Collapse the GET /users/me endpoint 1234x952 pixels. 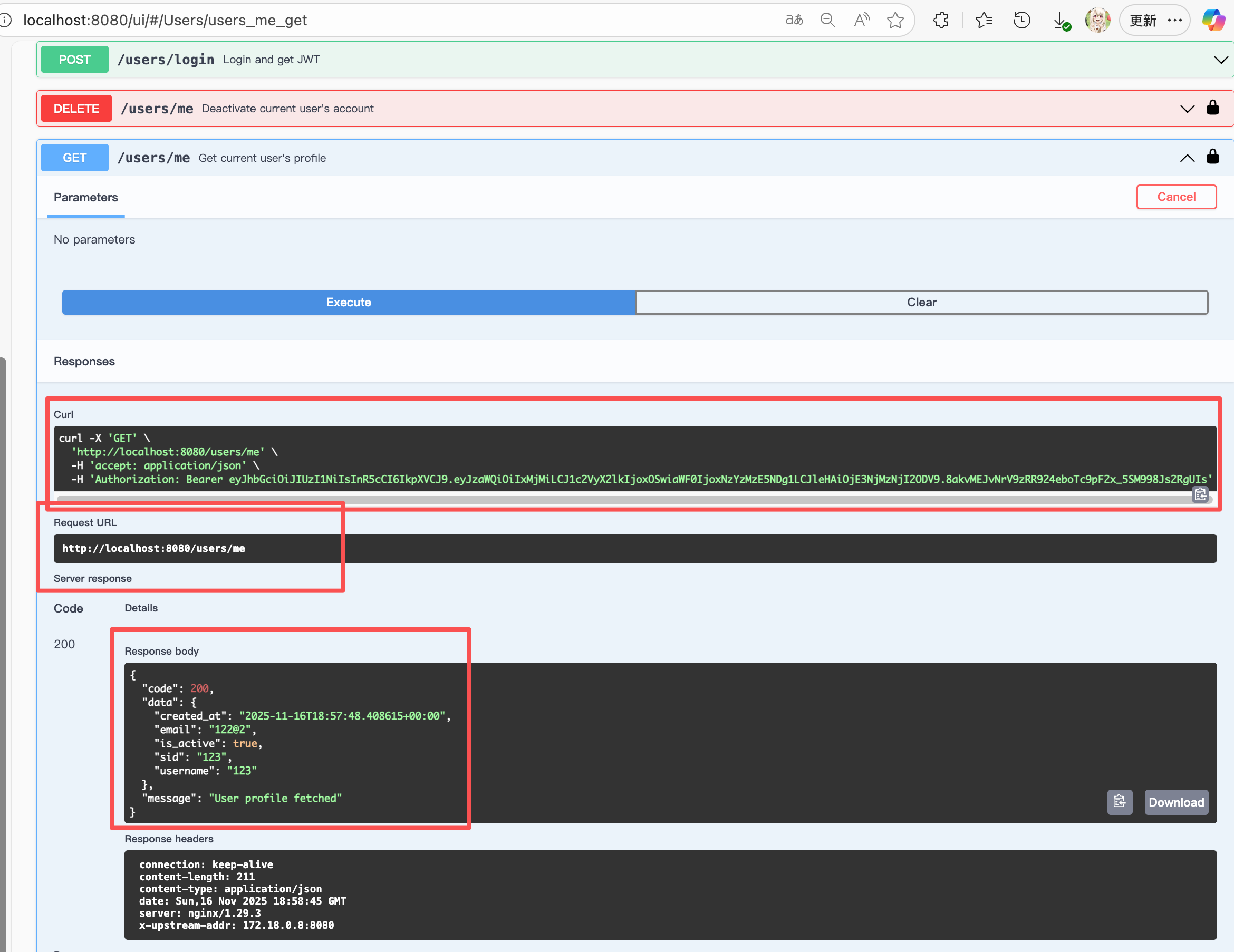[1187, 158]
